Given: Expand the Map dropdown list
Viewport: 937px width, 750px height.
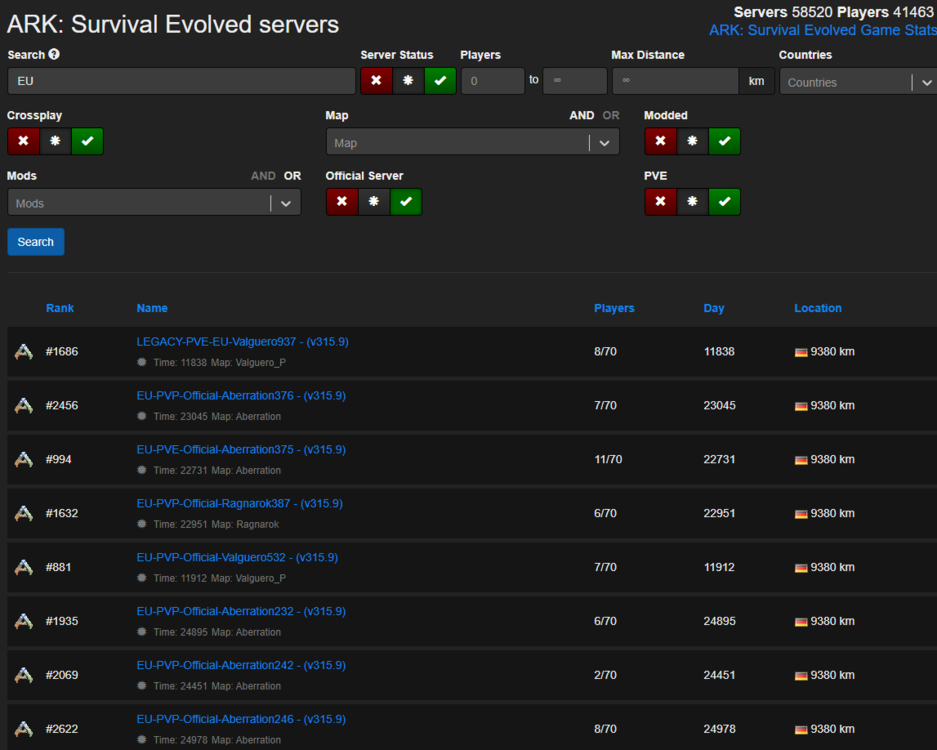Looking at the screenshot, I should point(603,143).
